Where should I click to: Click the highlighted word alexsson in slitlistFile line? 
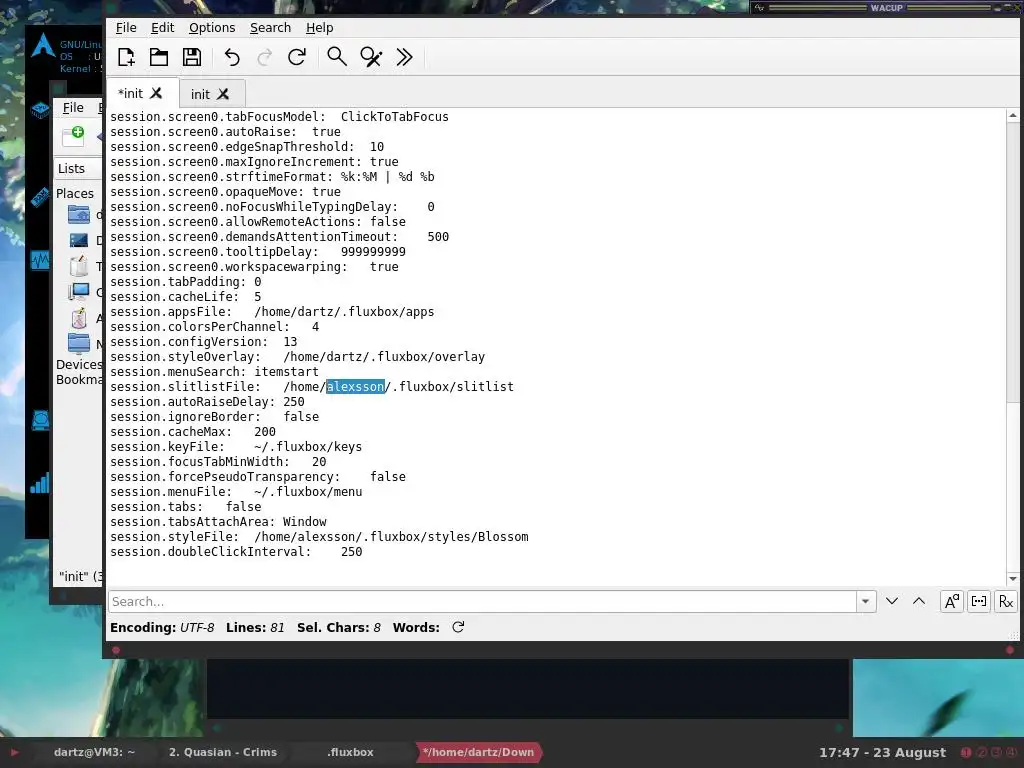click(355, 387)
